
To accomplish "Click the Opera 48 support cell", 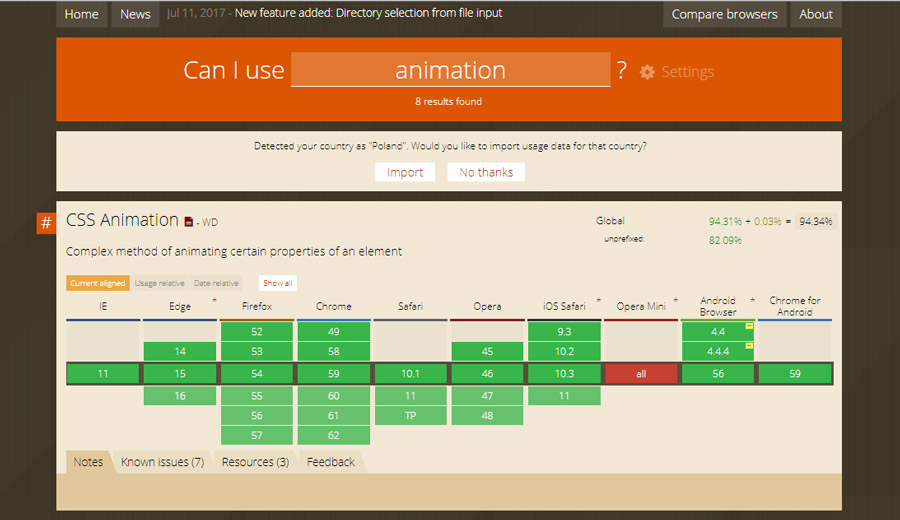I will pos(487,416).
